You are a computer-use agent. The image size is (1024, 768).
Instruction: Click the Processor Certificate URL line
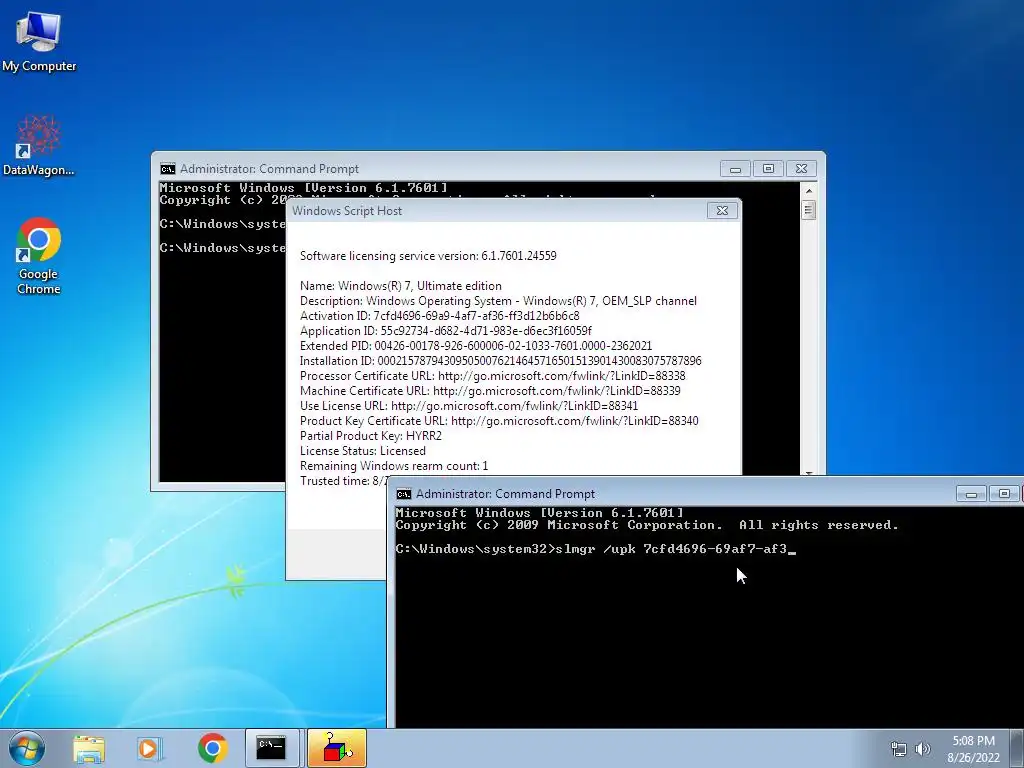coord(492,376)
